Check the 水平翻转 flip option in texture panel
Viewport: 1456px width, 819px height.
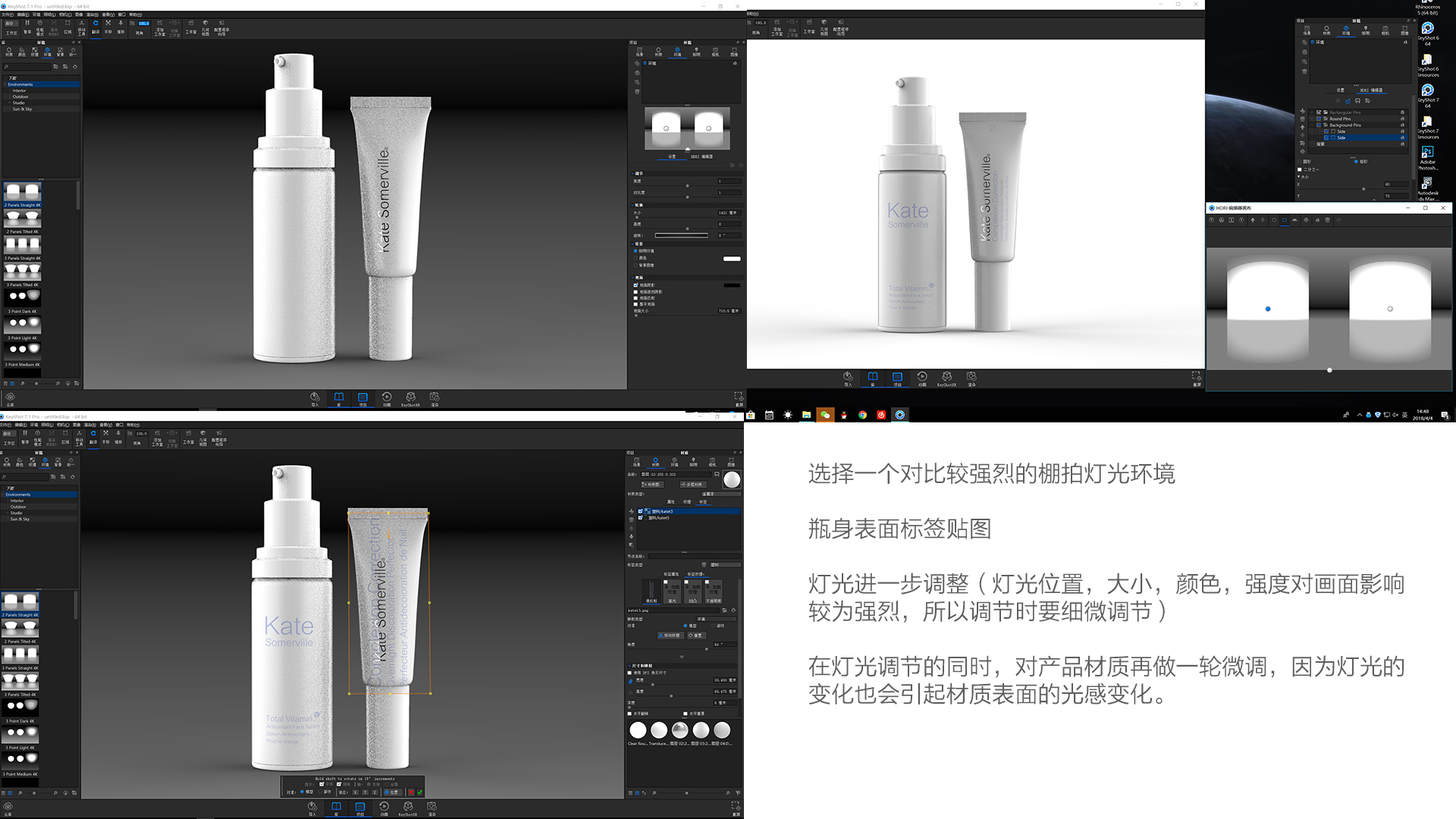629,714
